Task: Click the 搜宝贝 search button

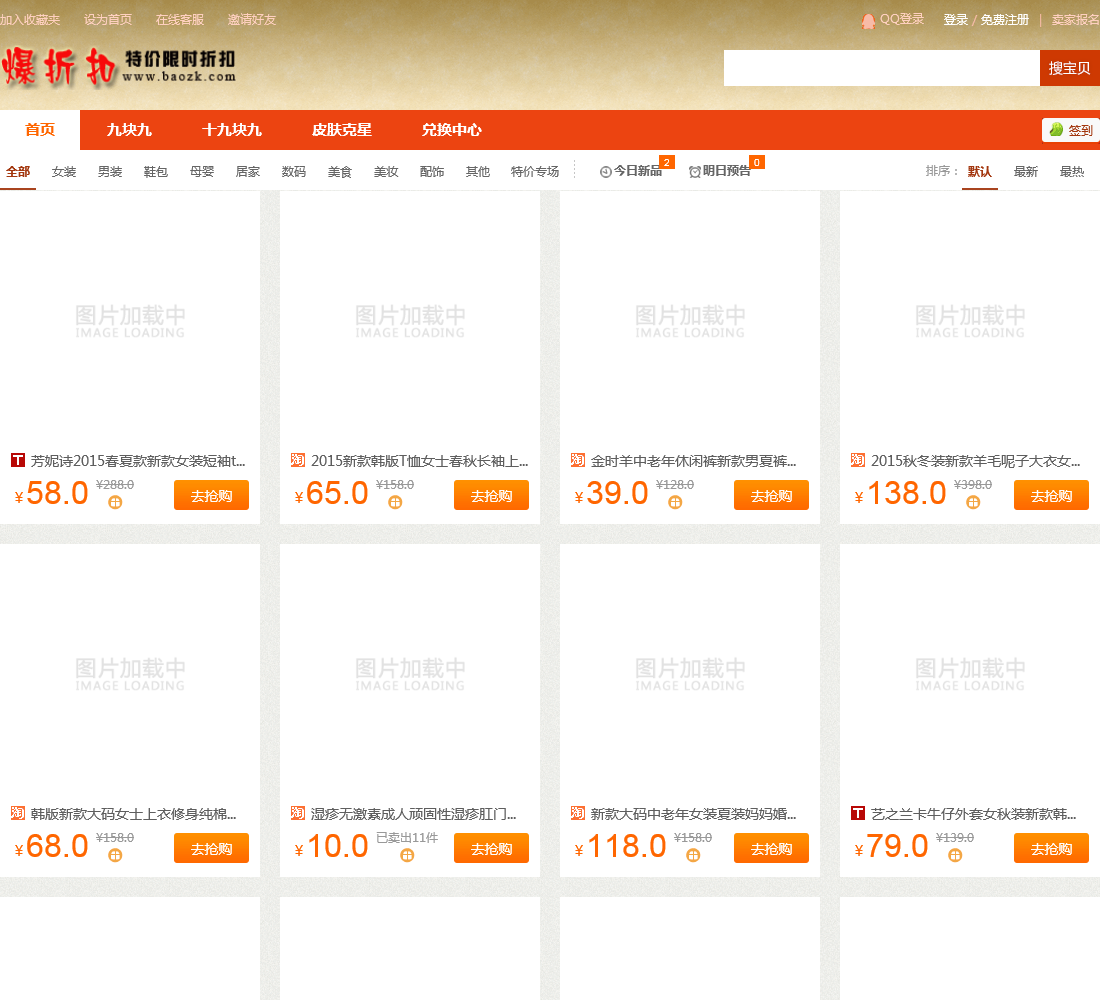Action: [x=1070, y=68]
